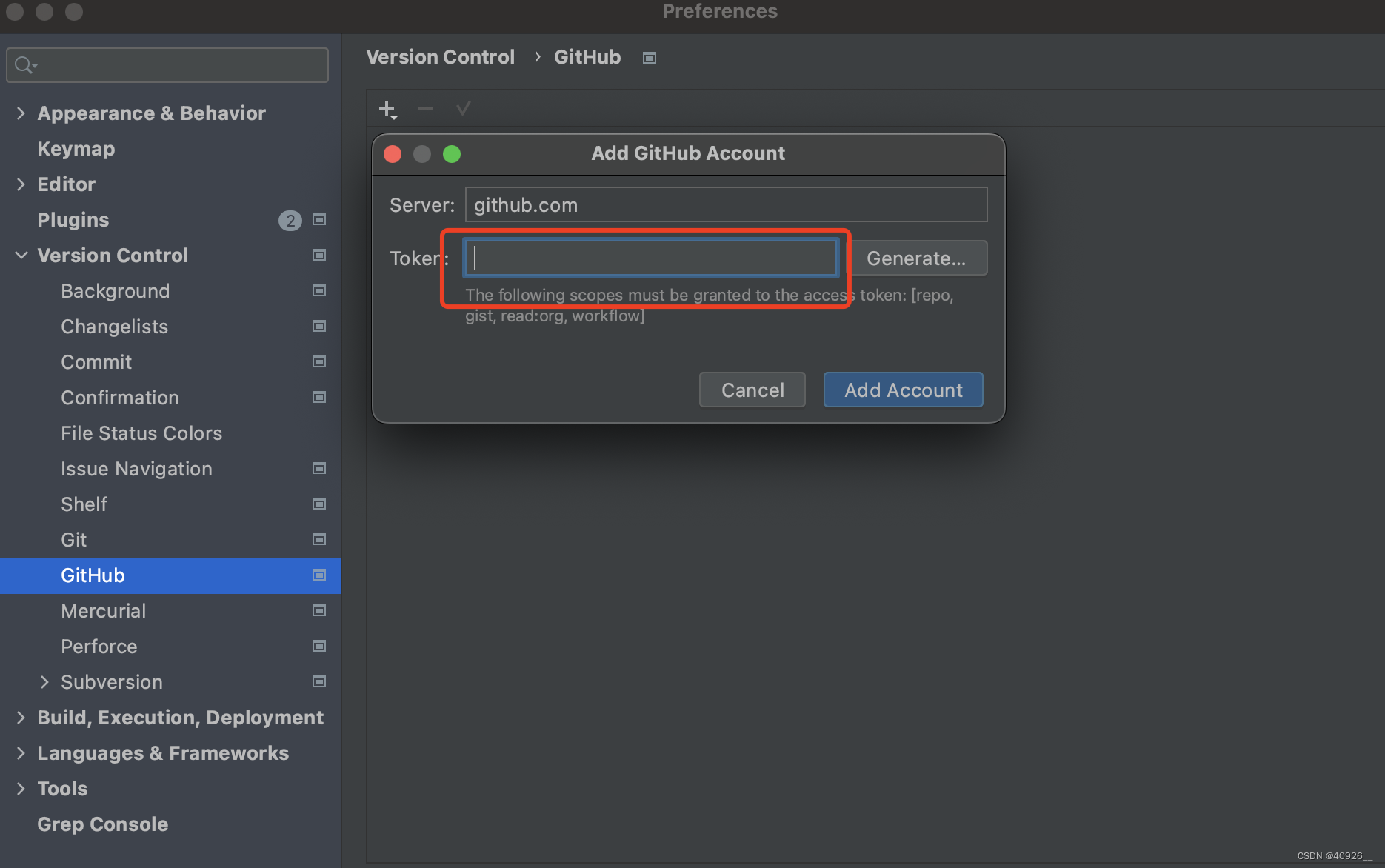Expand Build, Execution, Deployment section
The image size is (1385, 868).
click(x=21, y=718)
